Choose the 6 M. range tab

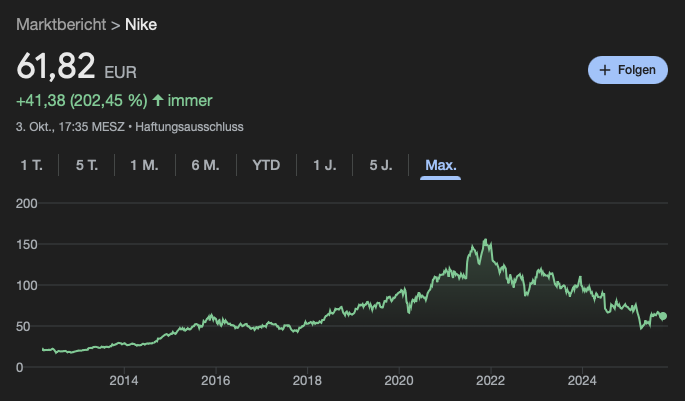point(205,165)
